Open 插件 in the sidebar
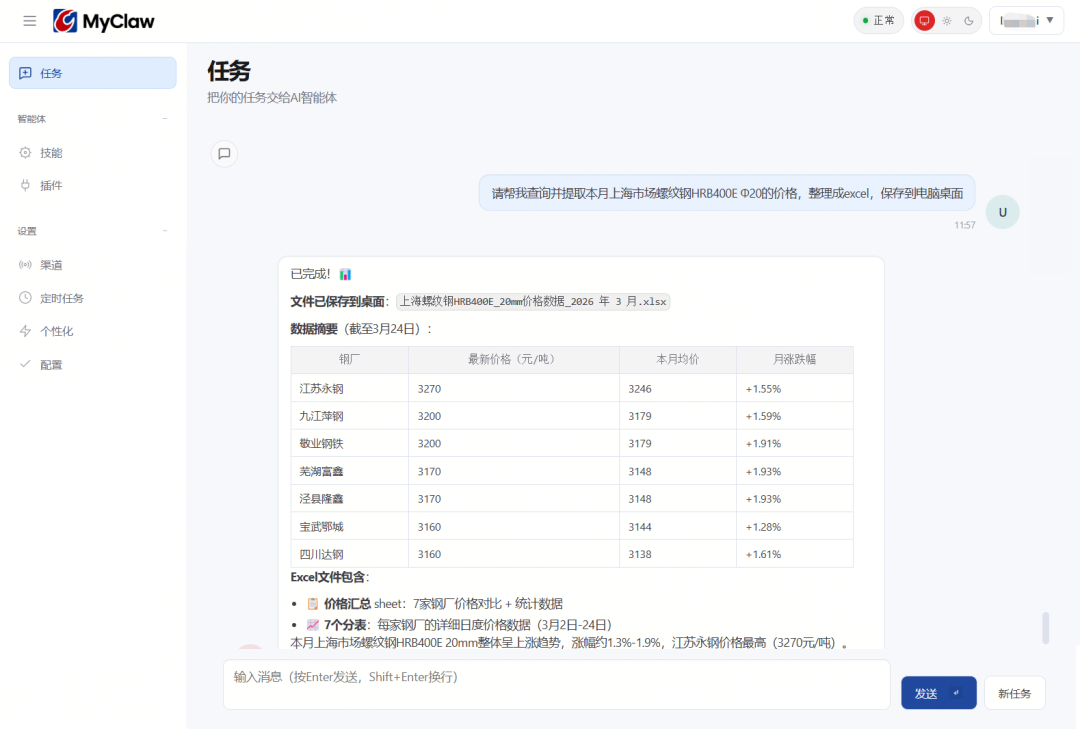1080x729 pixels. [x=92, y=185]
